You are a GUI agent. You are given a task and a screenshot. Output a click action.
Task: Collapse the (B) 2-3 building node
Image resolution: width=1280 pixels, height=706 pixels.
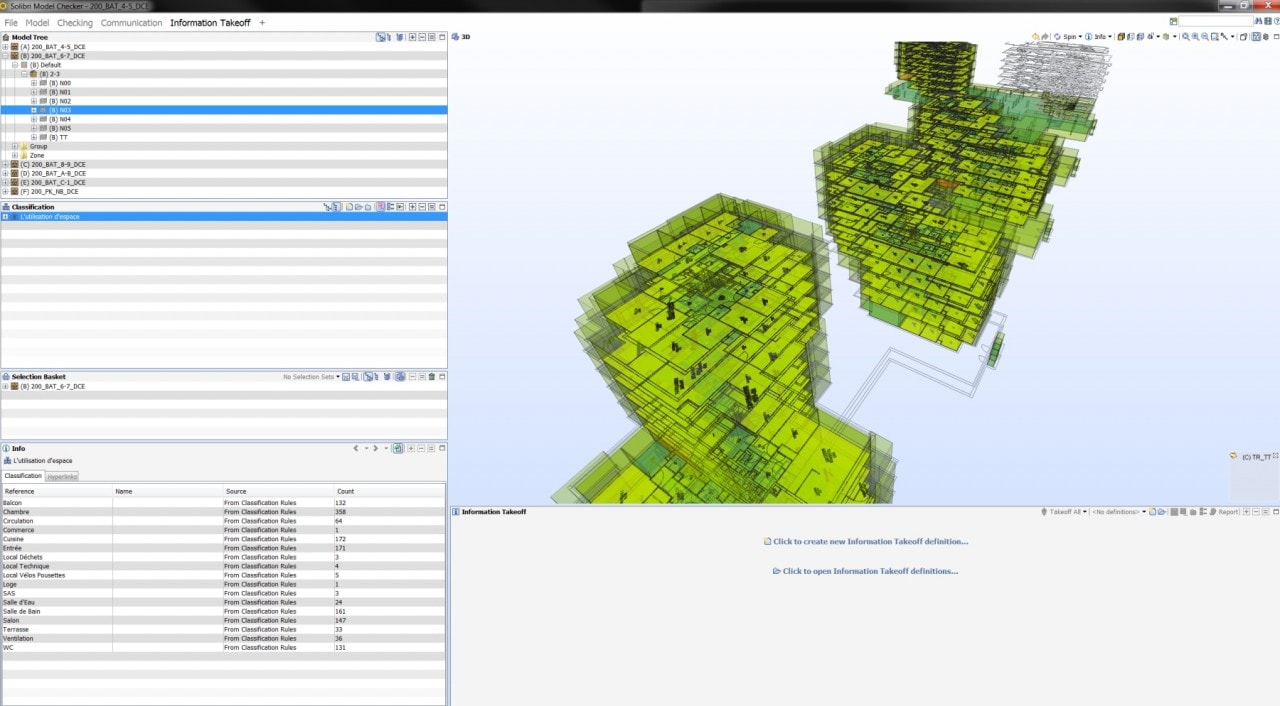24,74
